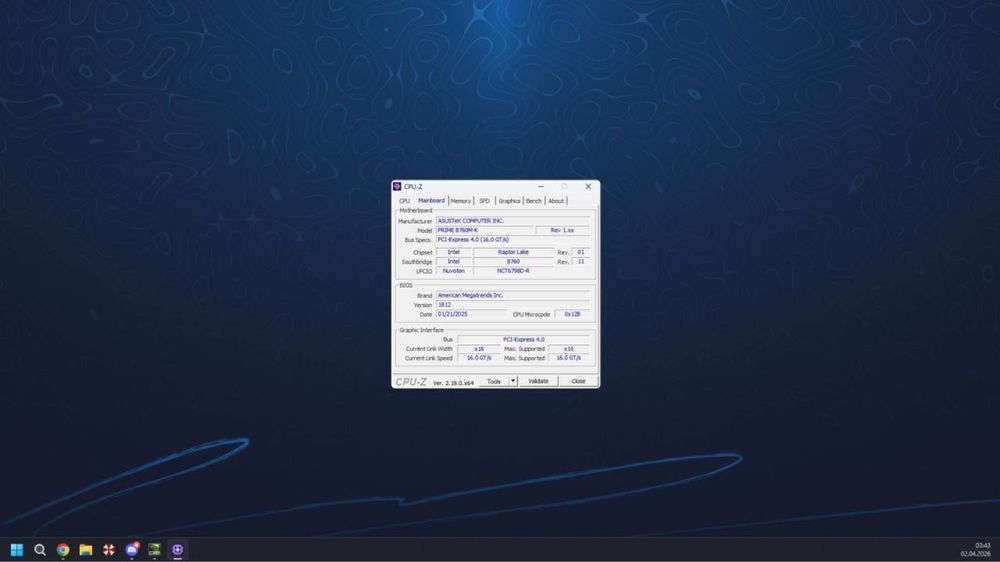Open the taskbar clock and date

976,550
